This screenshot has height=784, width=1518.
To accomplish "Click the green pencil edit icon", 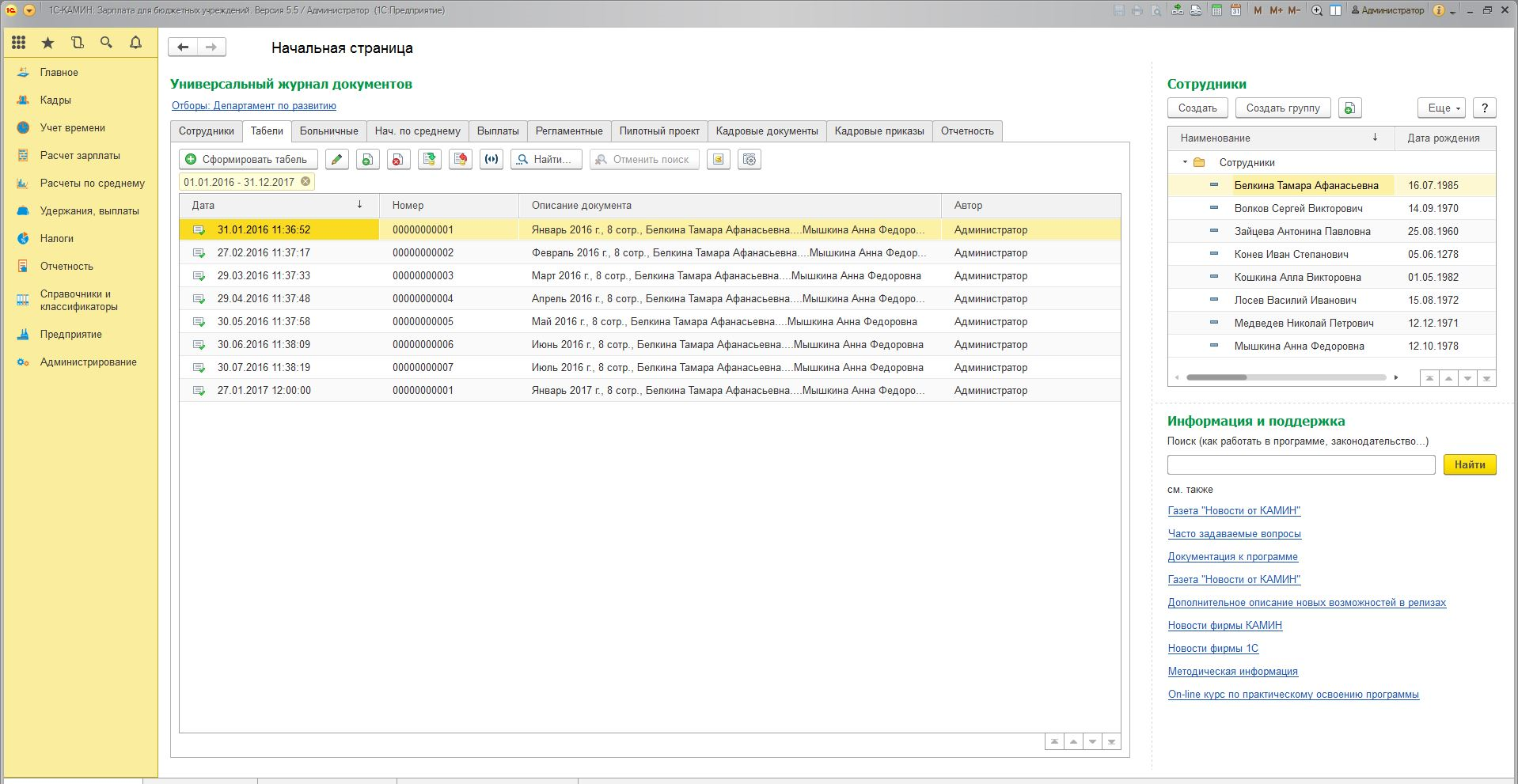I will coord(337,160).
